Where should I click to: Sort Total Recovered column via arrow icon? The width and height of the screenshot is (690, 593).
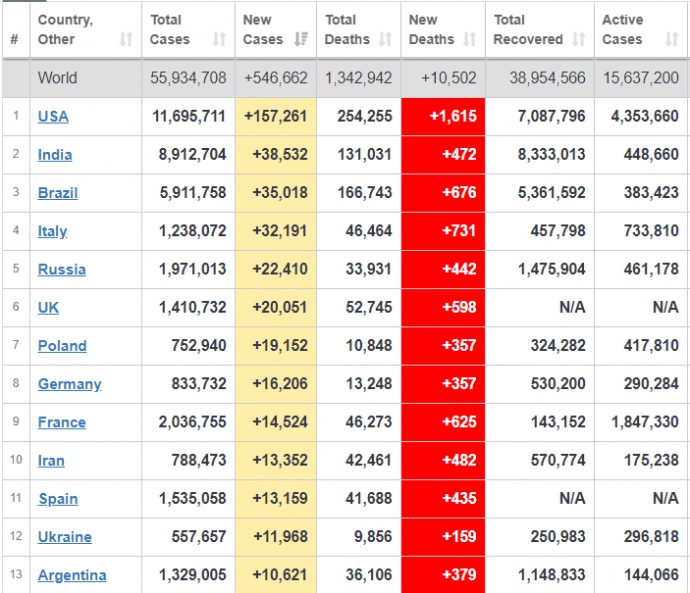(578, 40)
